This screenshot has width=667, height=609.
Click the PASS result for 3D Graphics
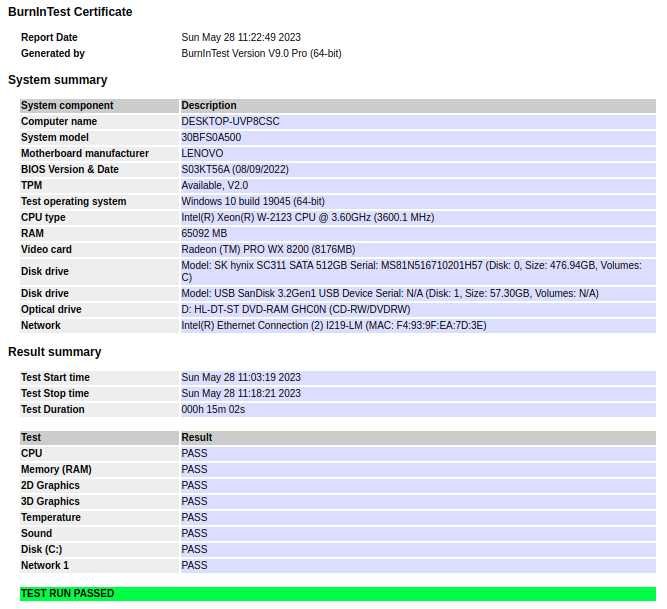pos(194,502)
